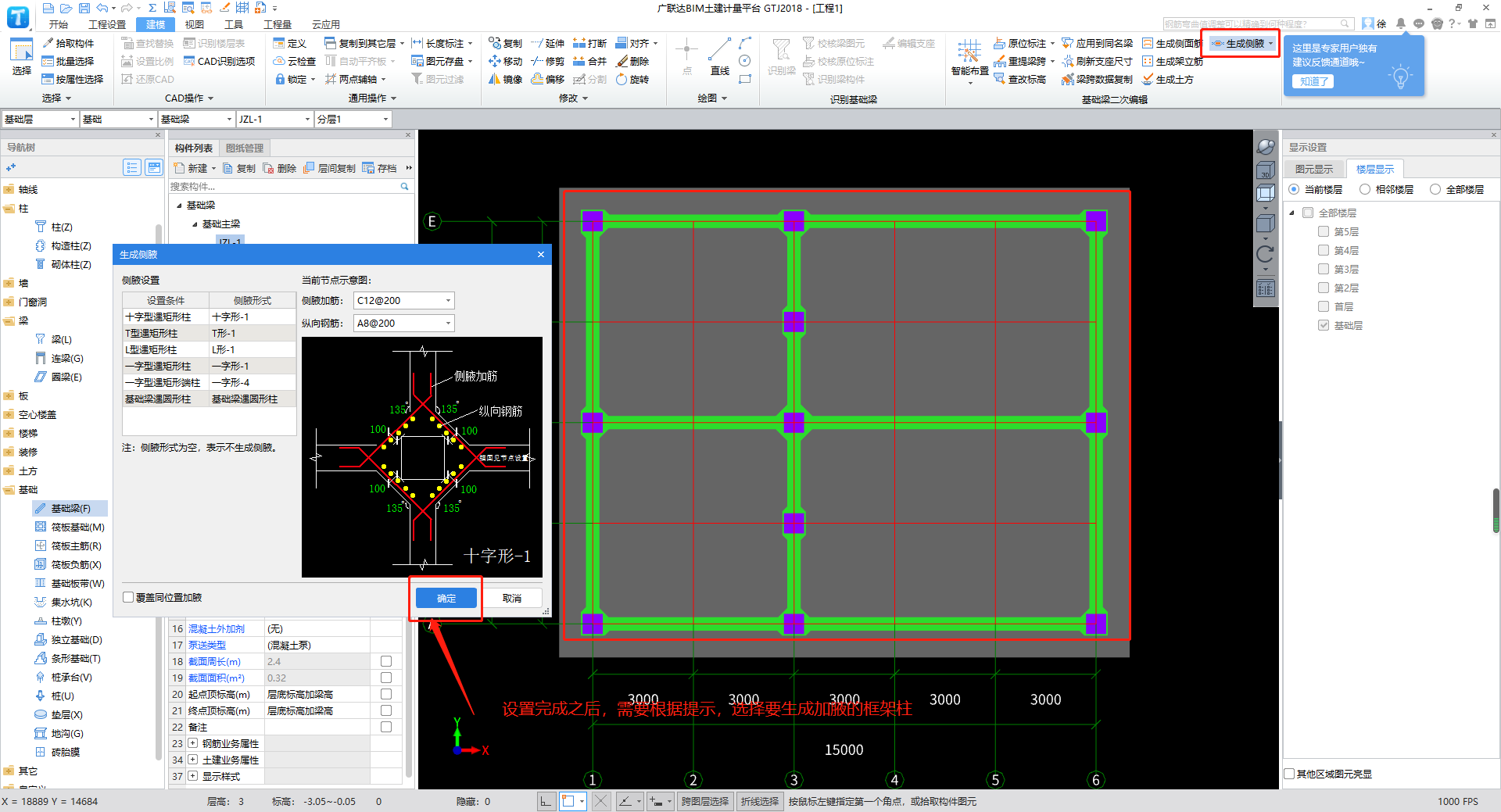Click the 合并 merge tool
The image size is (1501, 812).
pyautogui.click(x=589, y=61)
